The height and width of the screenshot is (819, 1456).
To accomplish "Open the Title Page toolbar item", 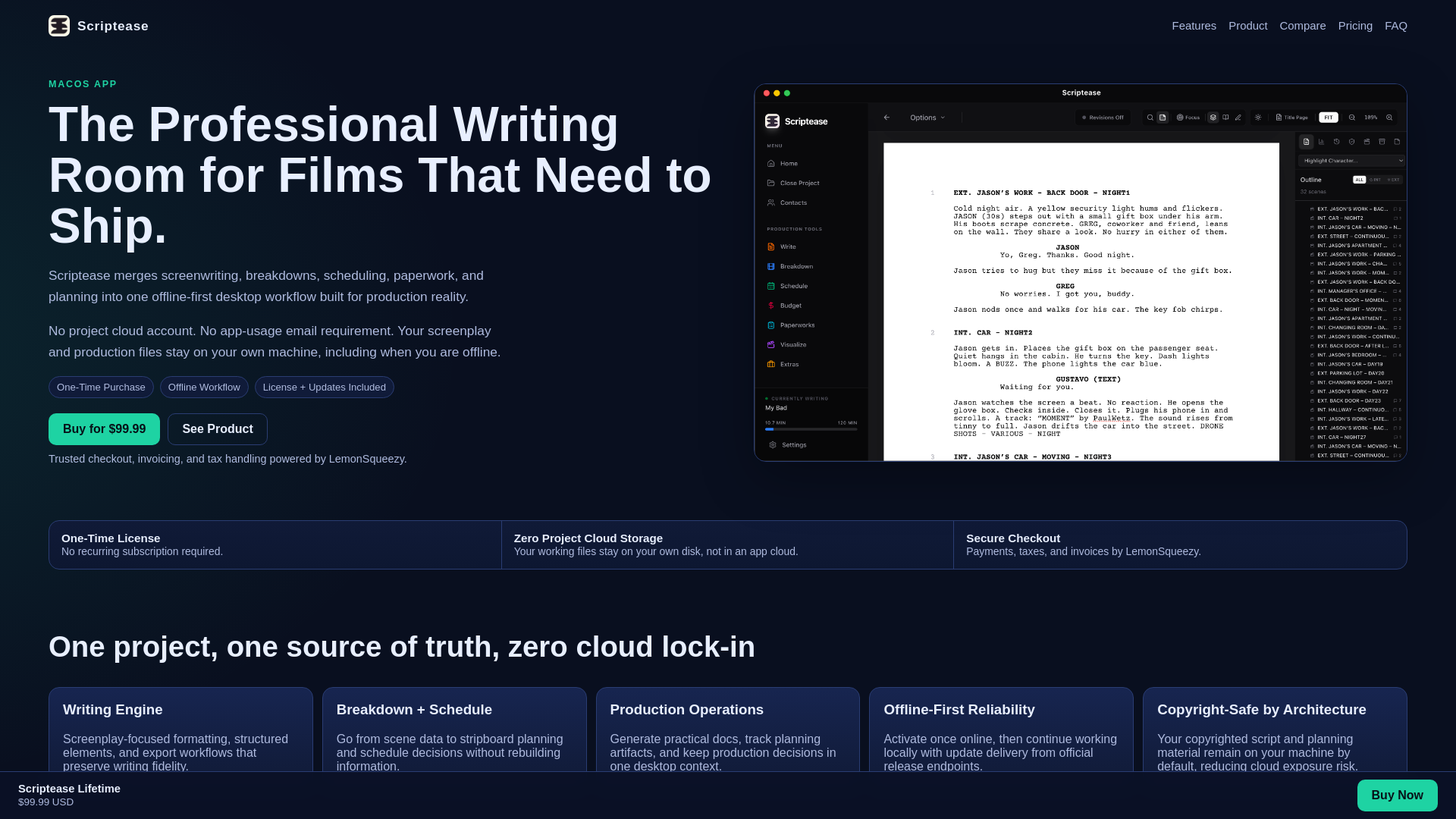I will coord(1291,118).
